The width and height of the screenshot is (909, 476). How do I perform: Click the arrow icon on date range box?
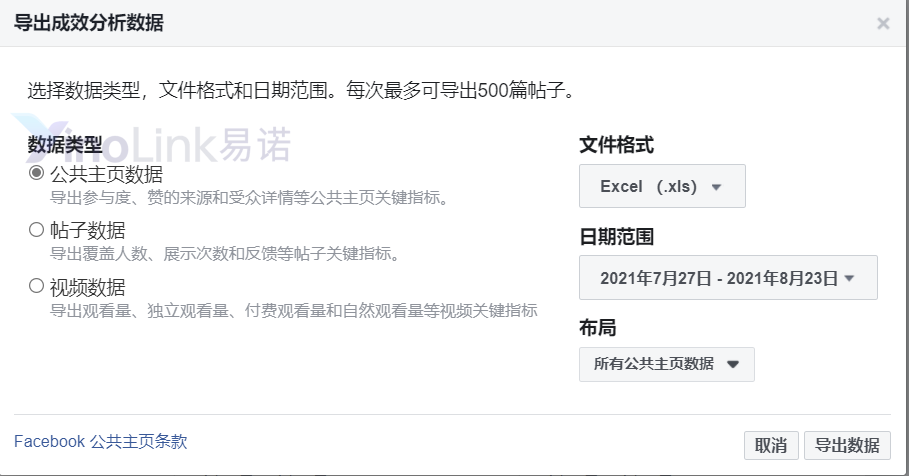pyautogui.click(x=849, y=278)
